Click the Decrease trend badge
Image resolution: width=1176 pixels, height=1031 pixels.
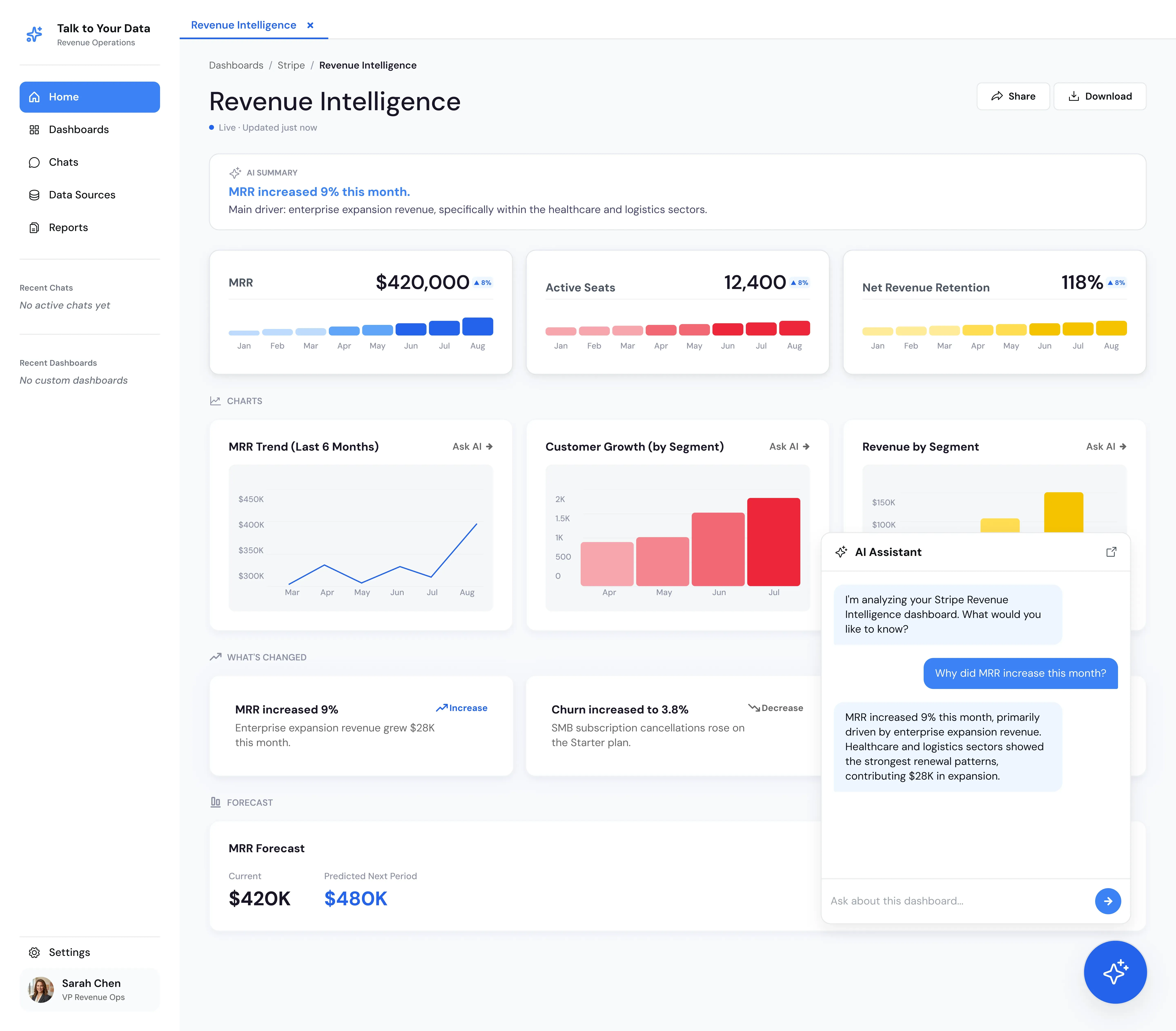pyautogui.click(x=776, y=708)
